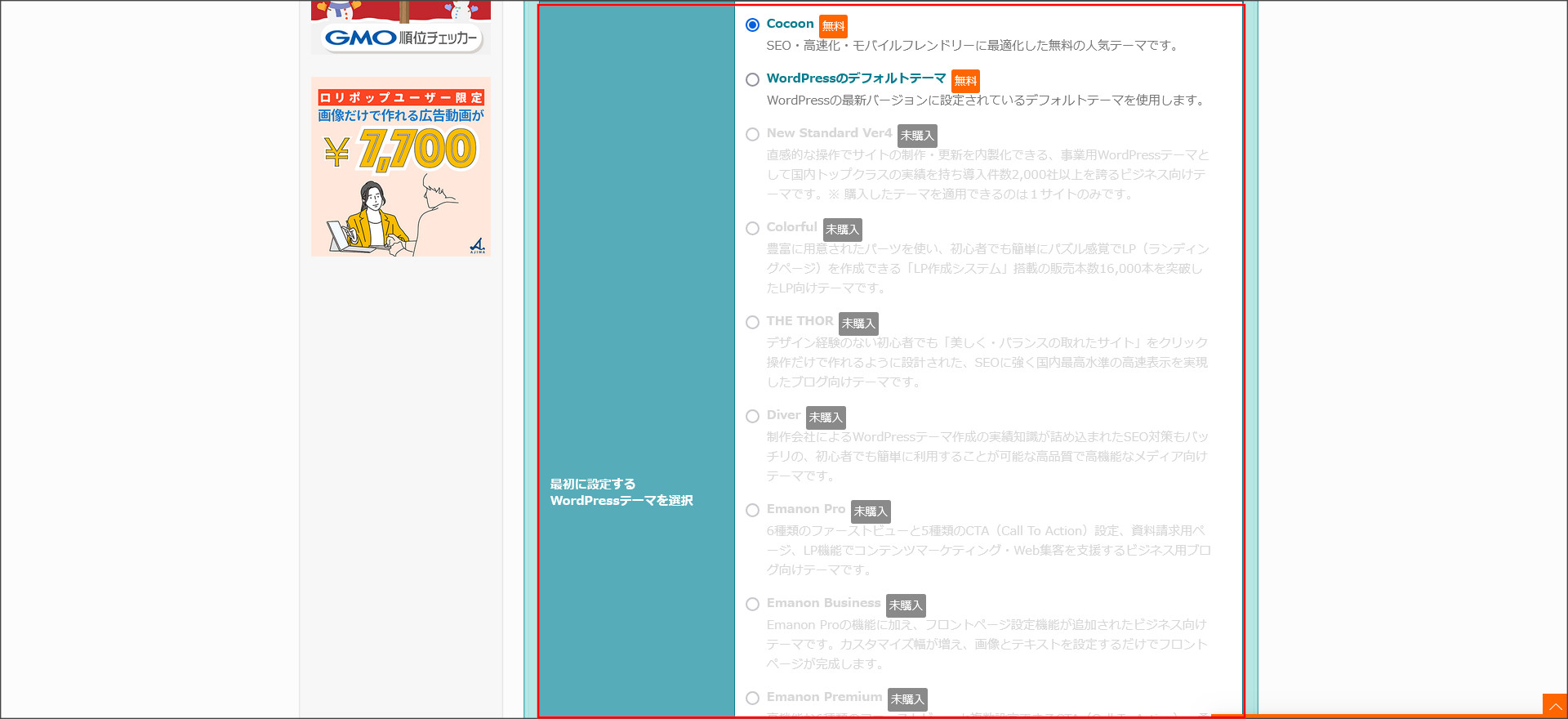
Task: Click the description WordPressの最新バージョンに設定されている
Action: (987, 100)
